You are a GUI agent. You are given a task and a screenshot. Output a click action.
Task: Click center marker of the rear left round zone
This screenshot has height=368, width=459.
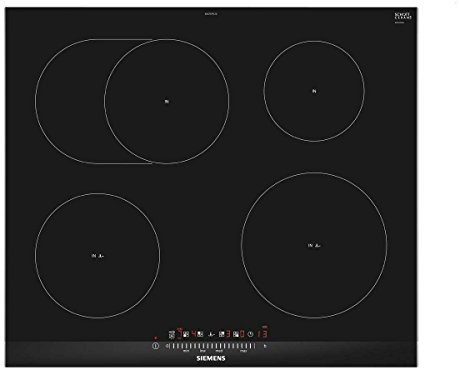[167, 101]
